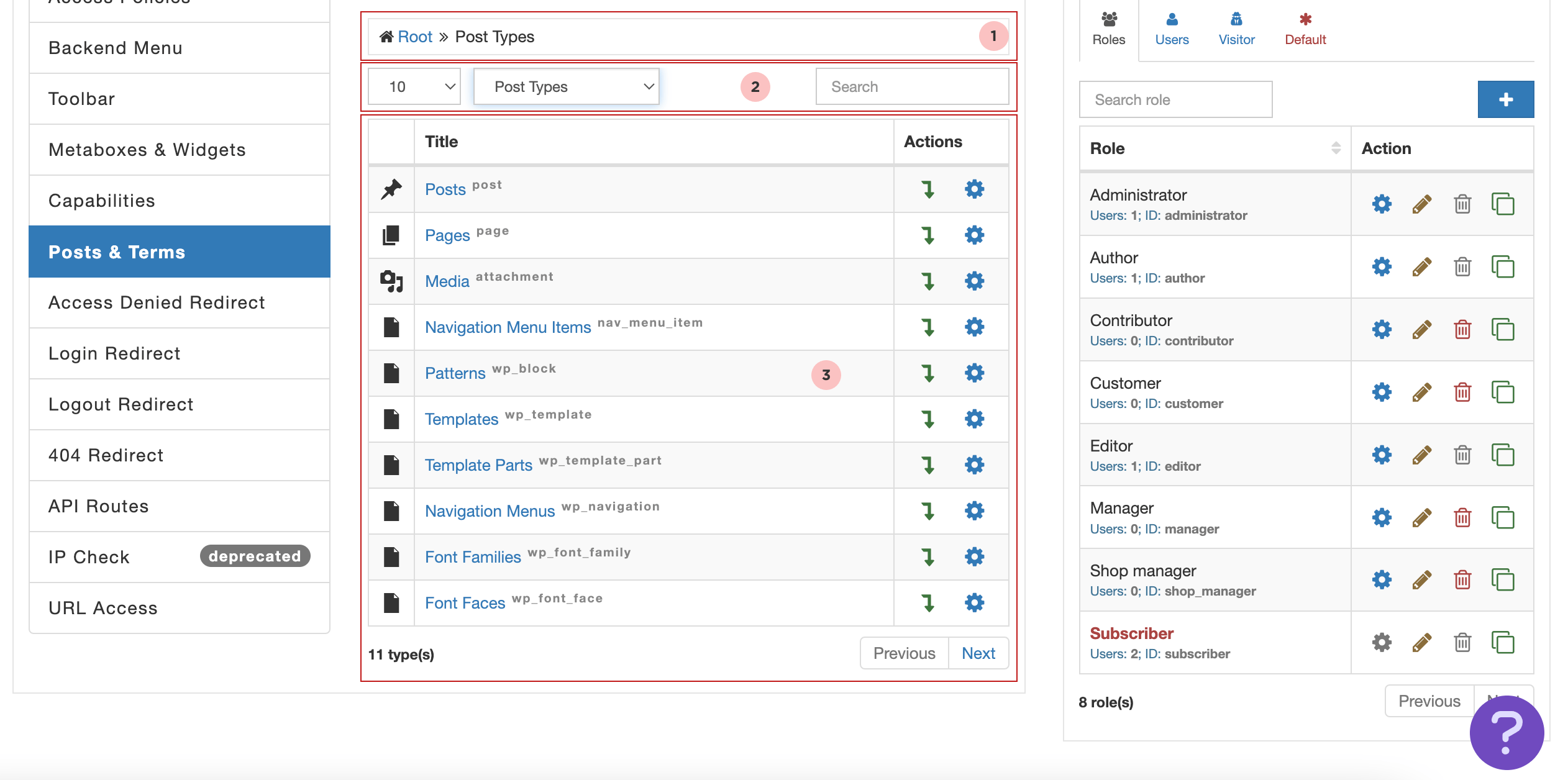Open settings gear for Font Faces
1568x780 pixels.
click(974, 602)
